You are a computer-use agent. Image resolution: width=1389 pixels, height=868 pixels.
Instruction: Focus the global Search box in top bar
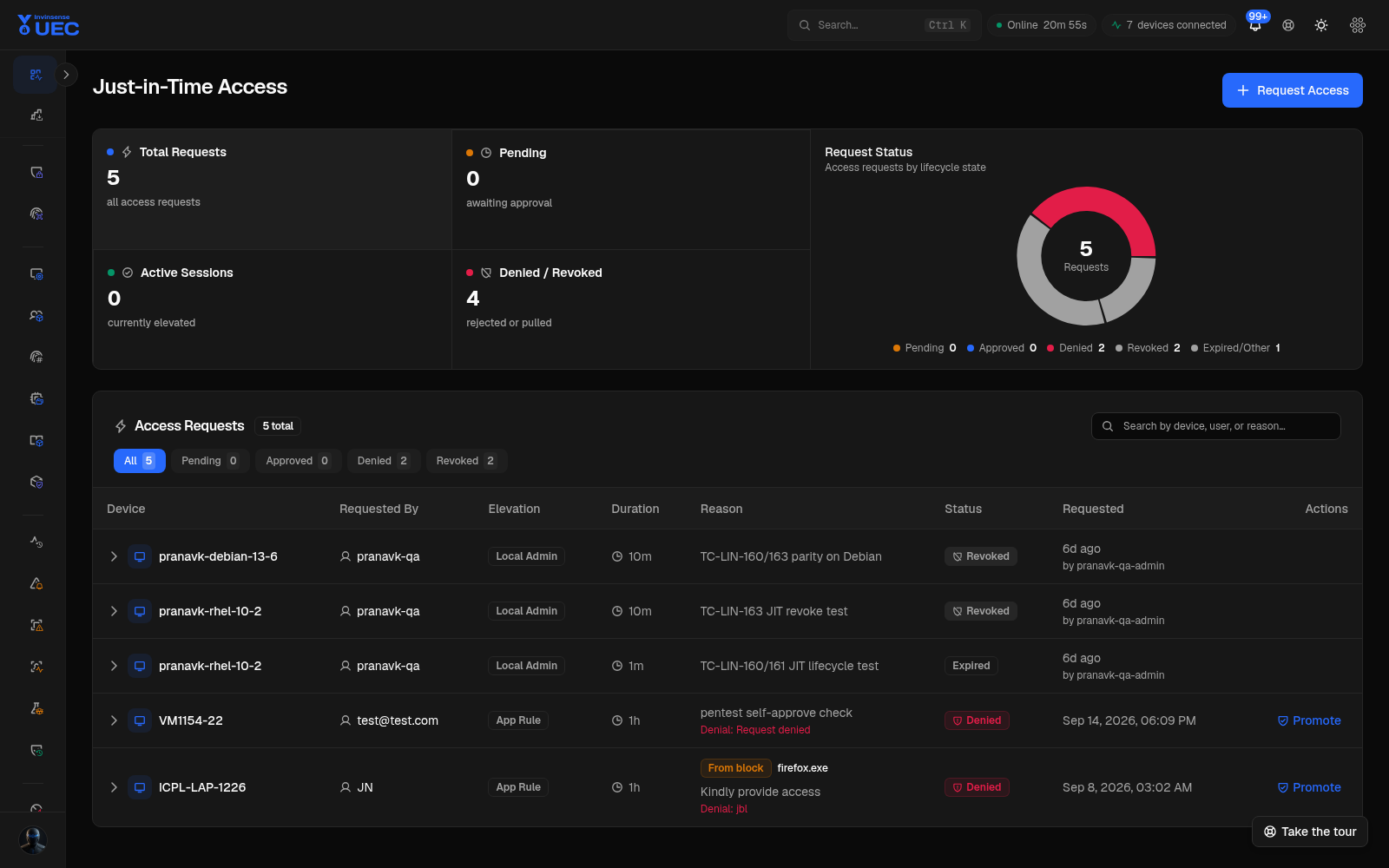[885, 25]
